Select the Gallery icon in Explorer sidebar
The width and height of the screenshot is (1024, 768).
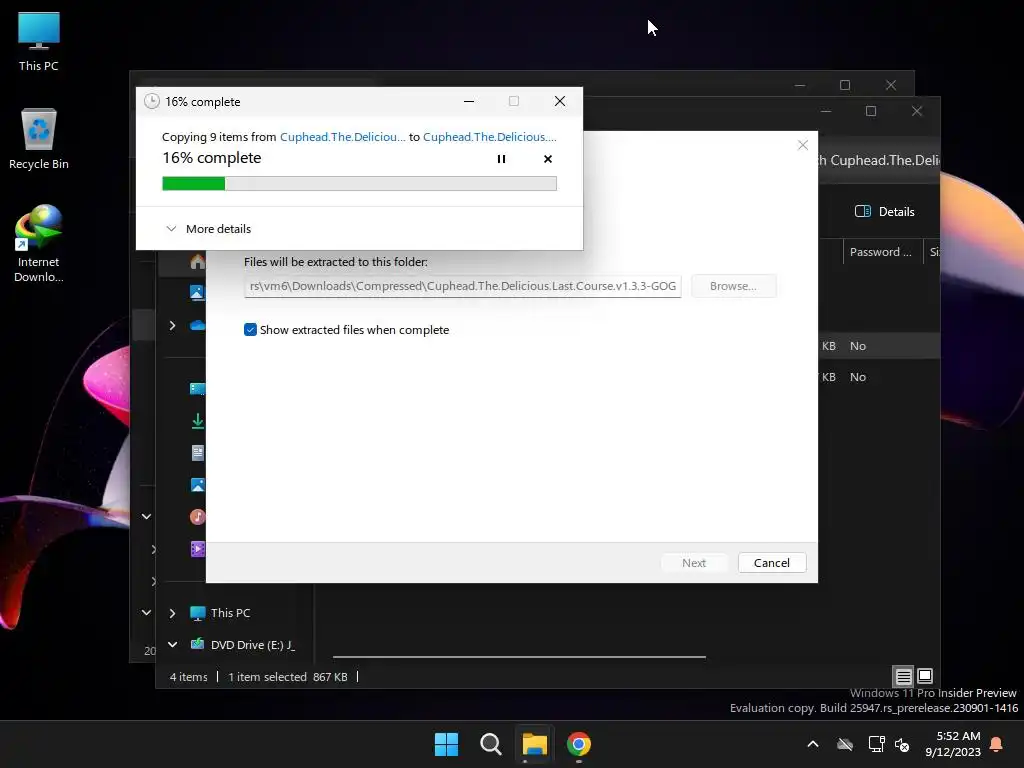[197, 293]
